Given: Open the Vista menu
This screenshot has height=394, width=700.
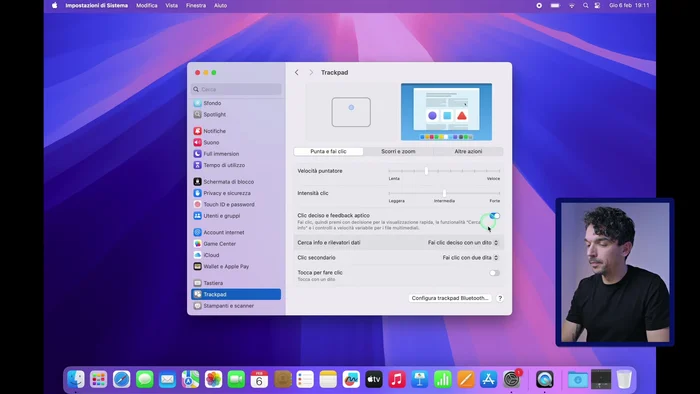Looking at the screenshot, I should [171, 5].
